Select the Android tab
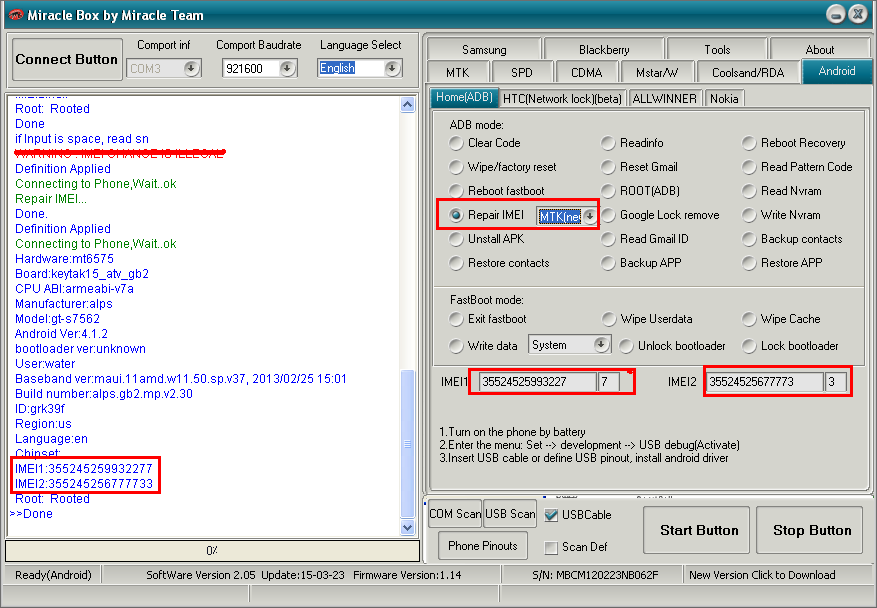 (x=837, y=71)
